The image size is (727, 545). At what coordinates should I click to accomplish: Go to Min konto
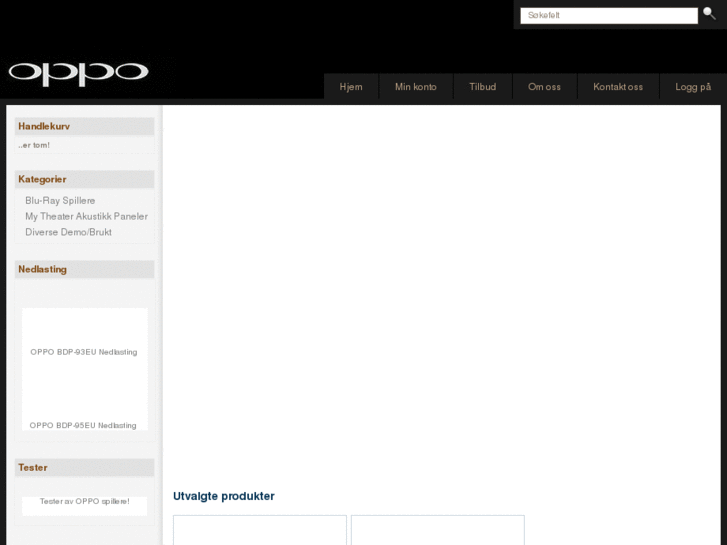pyautogui.click(x=416, y=87)
